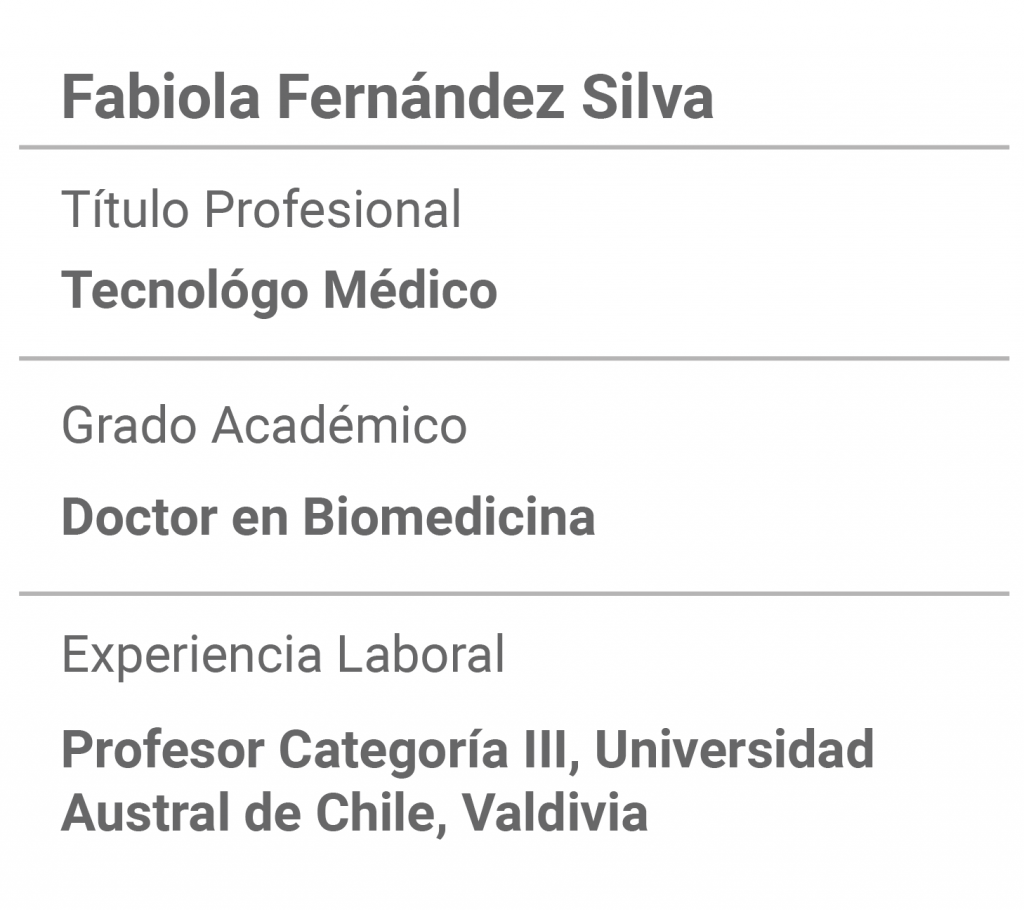This screenshot has width=1024, height=910.
Task: Click the surname Silva in the heading
Action: 647,97
